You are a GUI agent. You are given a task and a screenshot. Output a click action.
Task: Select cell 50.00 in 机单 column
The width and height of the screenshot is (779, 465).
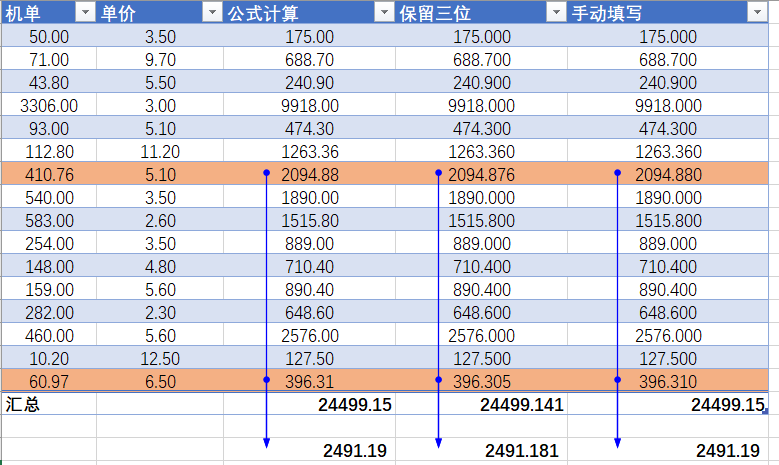click(x=49, y=36)
